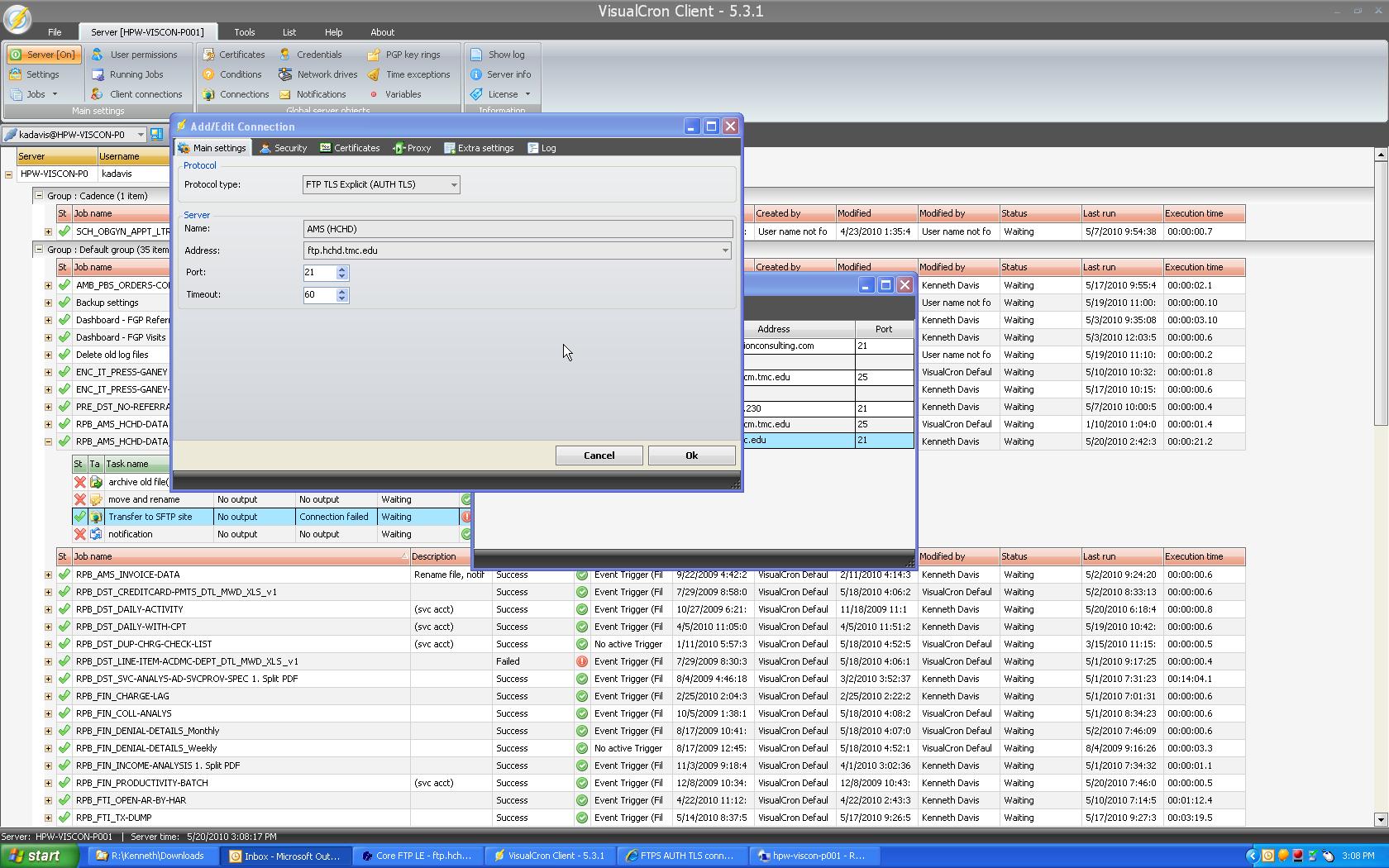Toggle active check of RPB_FTI_TX-DUMP job
1389x868 pixels.
[x=64, y=818]
